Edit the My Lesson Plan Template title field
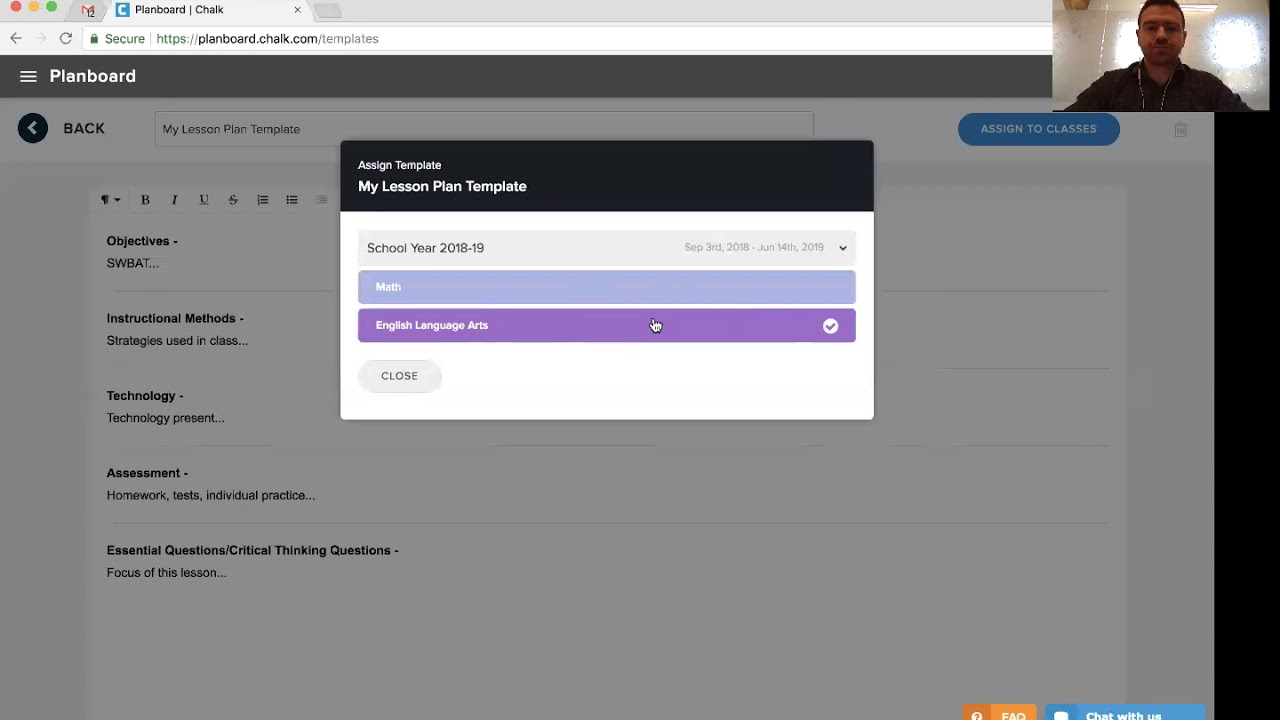 click(484, 129)
